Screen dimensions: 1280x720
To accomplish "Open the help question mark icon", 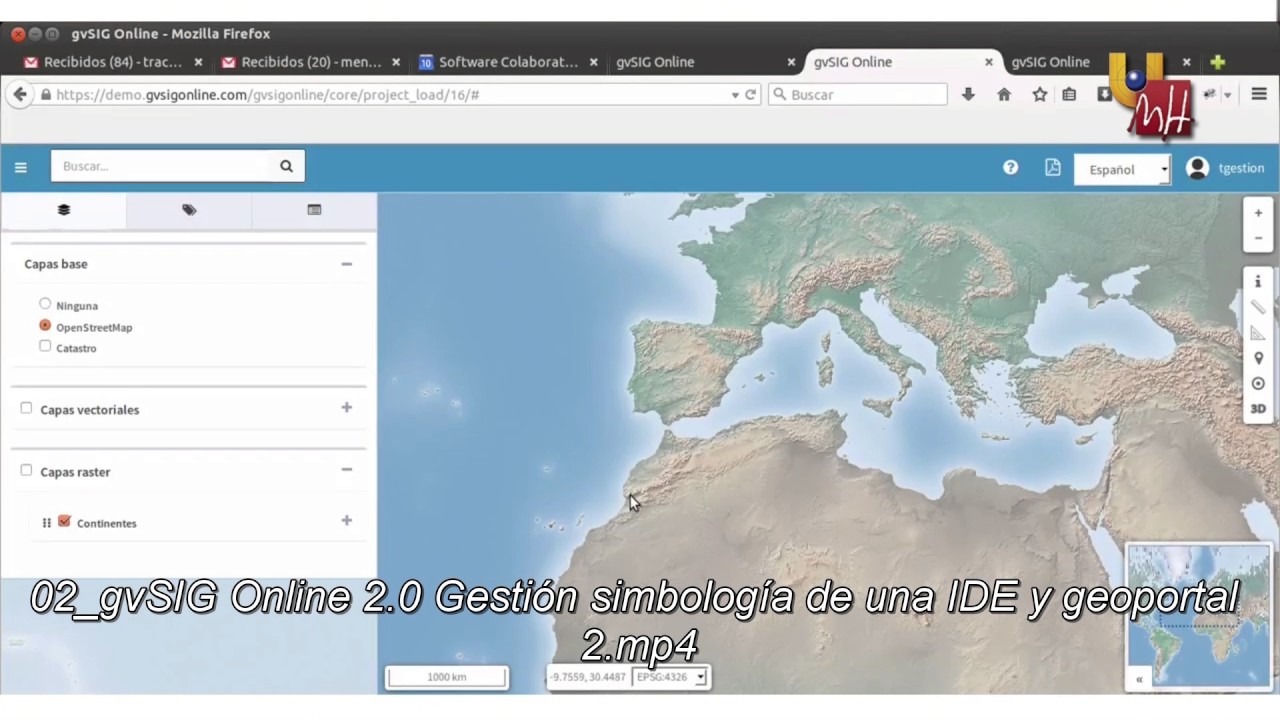I will click(x=1011, y=168).
